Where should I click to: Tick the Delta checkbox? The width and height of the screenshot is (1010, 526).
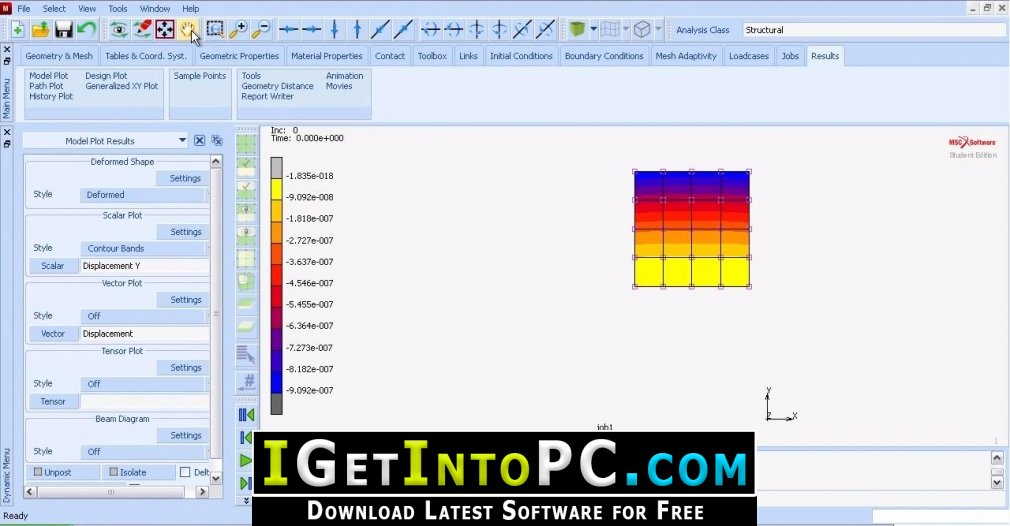tap(185, 472)
